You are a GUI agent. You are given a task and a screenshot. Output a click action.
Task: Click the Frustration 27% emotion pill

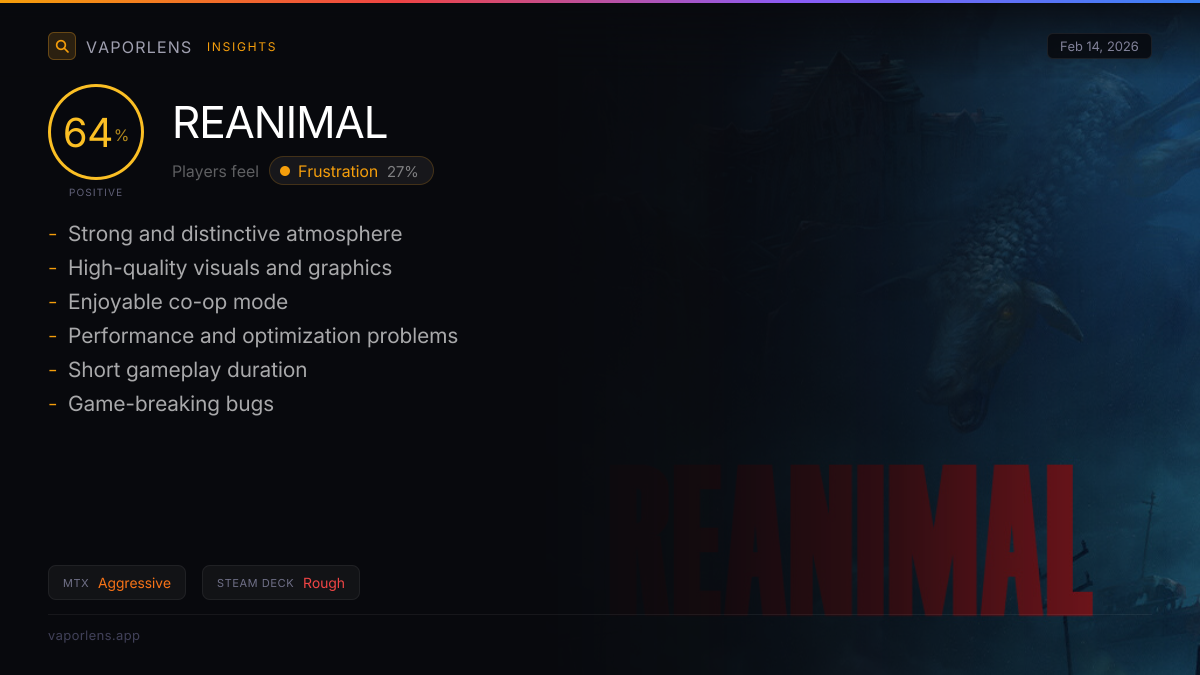pos(351,171)
